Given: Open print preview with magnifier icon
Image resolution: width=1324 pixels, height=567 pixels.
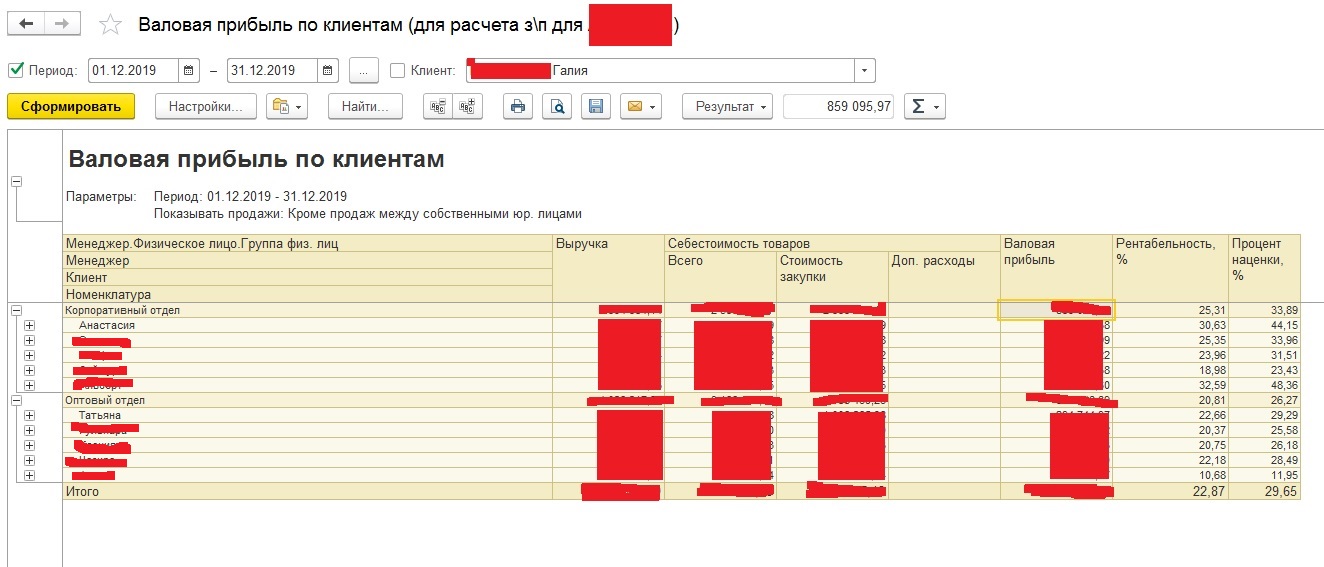Looking at the screenshot, I should [558, 107].
